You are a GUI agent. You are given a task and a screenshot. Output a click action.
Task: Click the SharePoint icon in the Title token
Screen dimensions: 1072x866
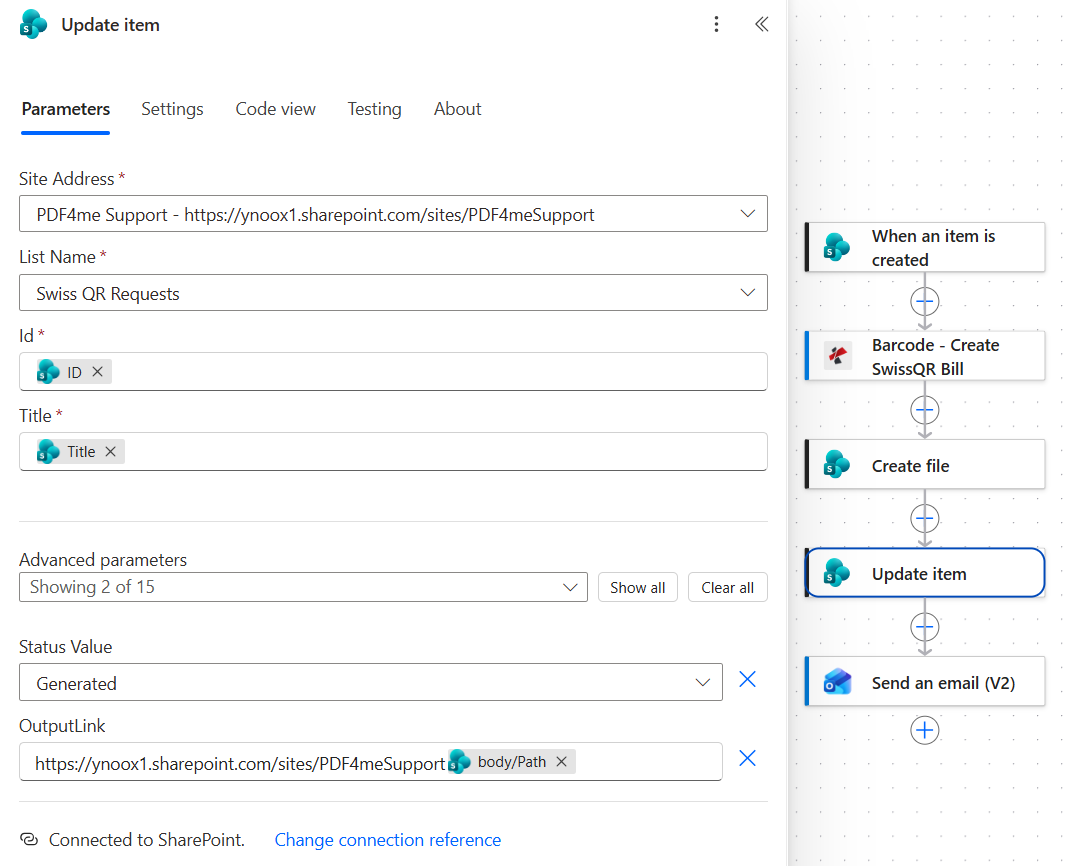tap(48, 452)
